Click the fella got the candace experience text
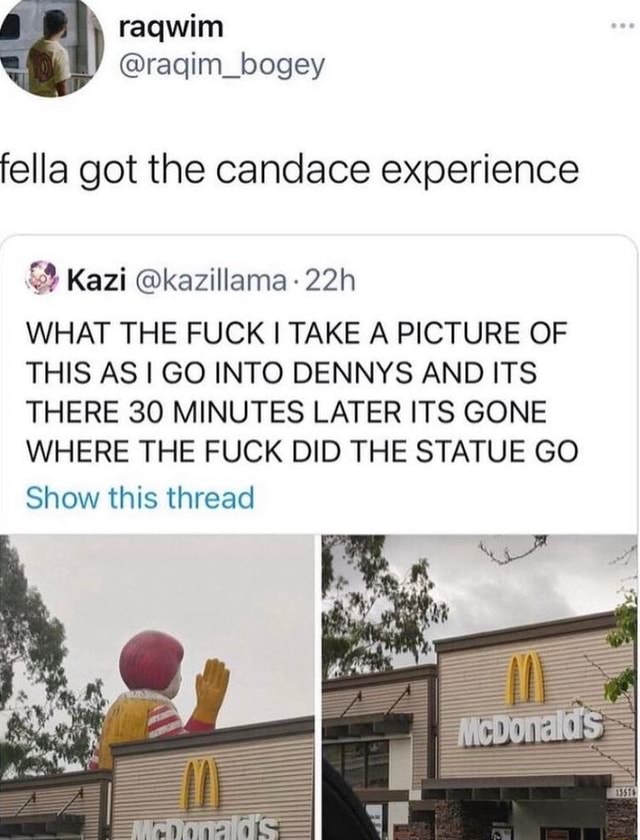Image resolution: width=640 pixels, height=840 pixels. click(x=289, y=170)
